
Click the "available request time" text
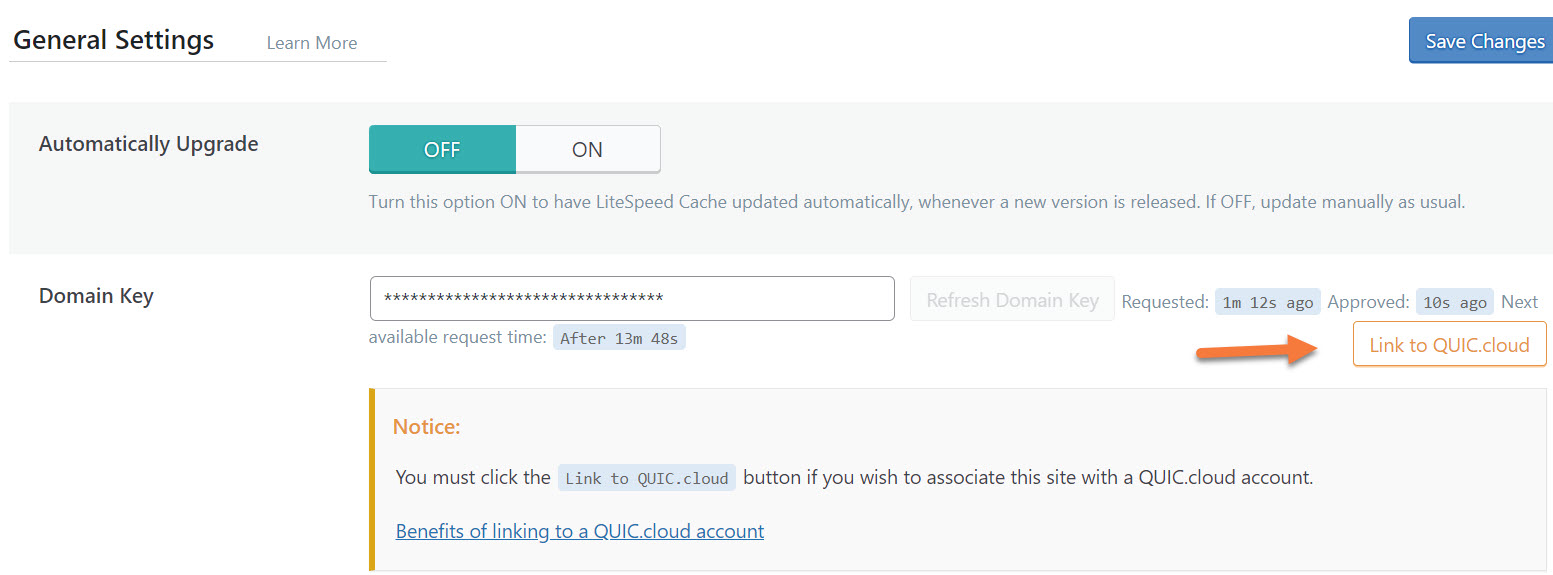(x=457, y=337)
